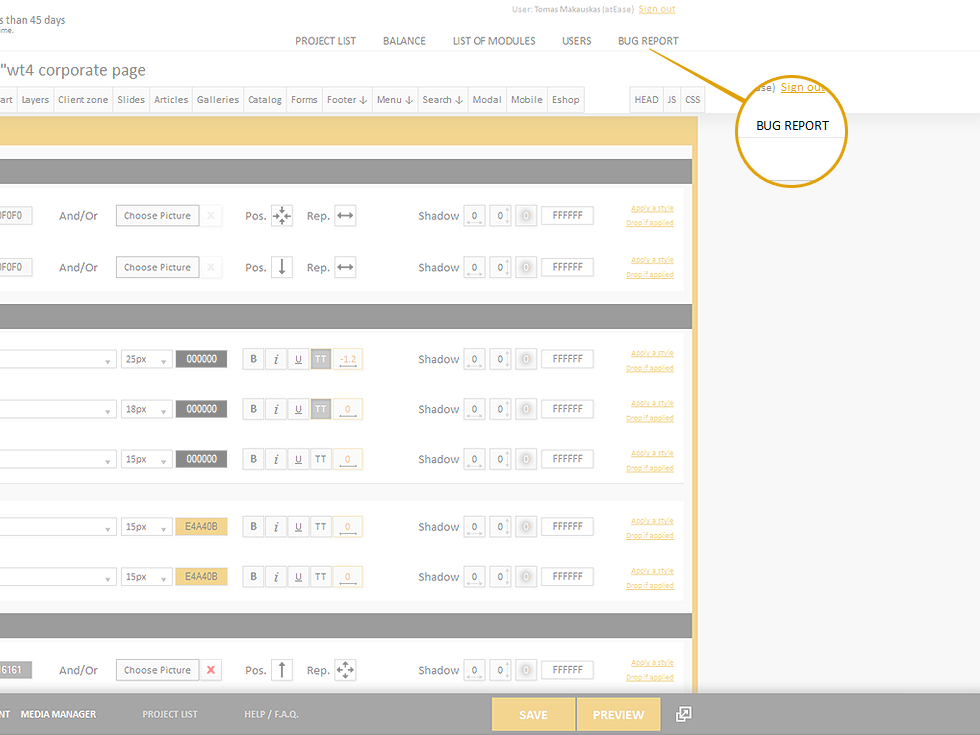The height and width of the screenshot is (735, 980).
Task: Click the letter spacing box showing -1.2
Action: click(348, 359)
